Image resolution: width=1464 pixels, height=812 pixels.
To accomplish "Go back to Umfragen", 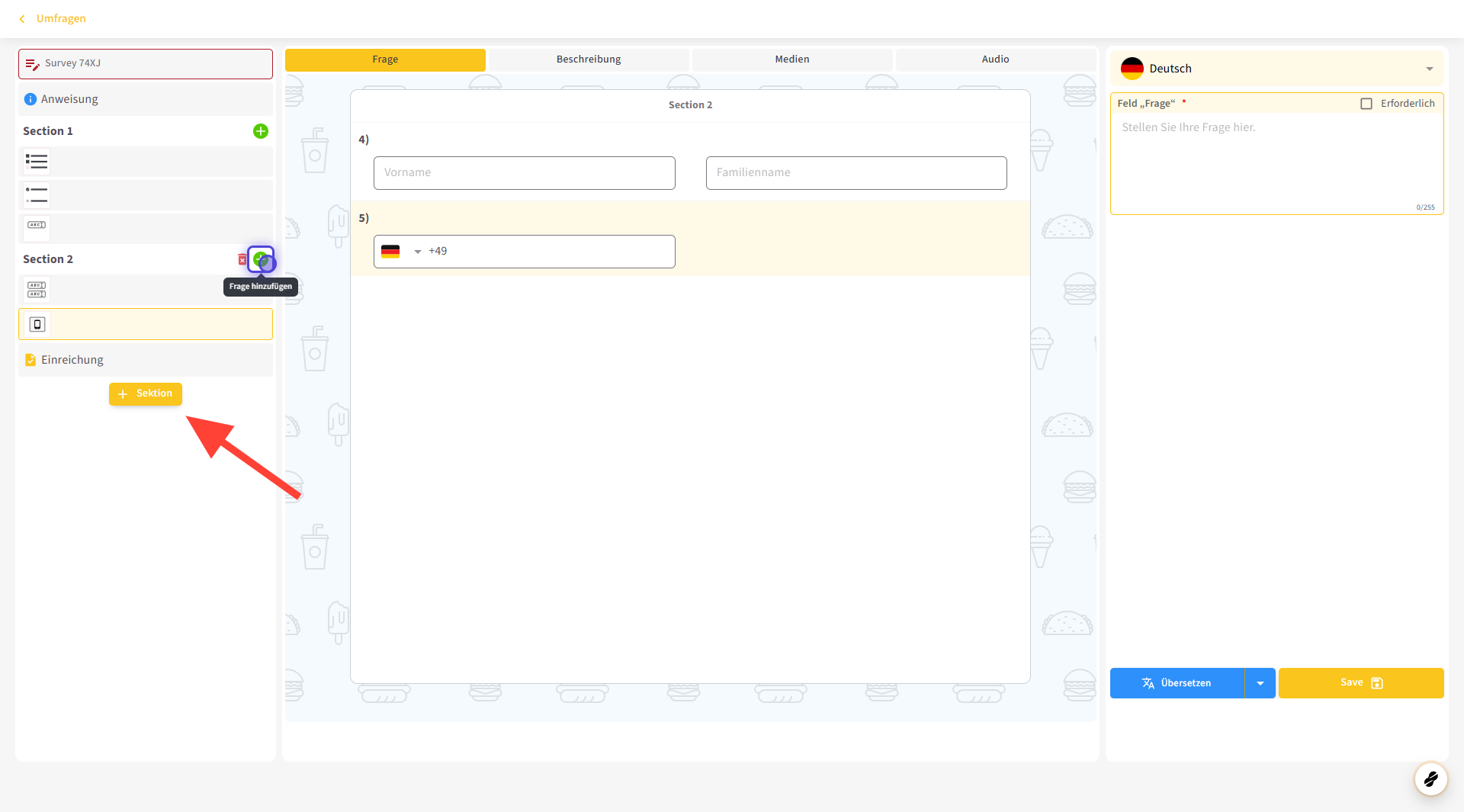I will 53,18.
